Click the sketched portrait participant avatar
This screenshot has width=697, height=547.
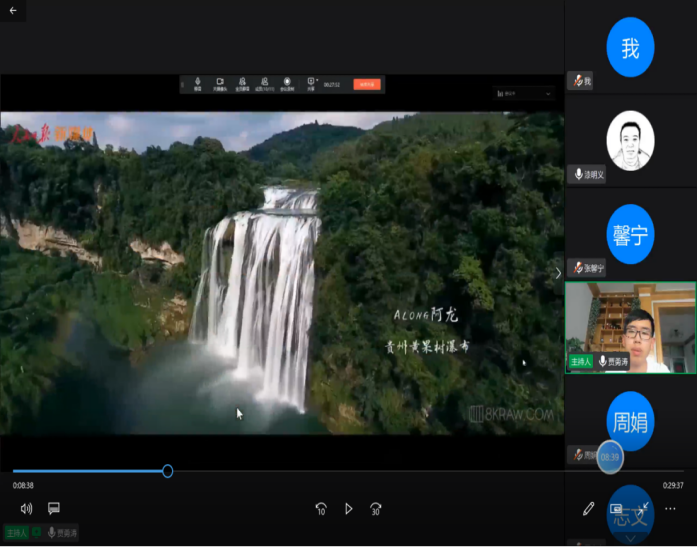click(630, 140)
